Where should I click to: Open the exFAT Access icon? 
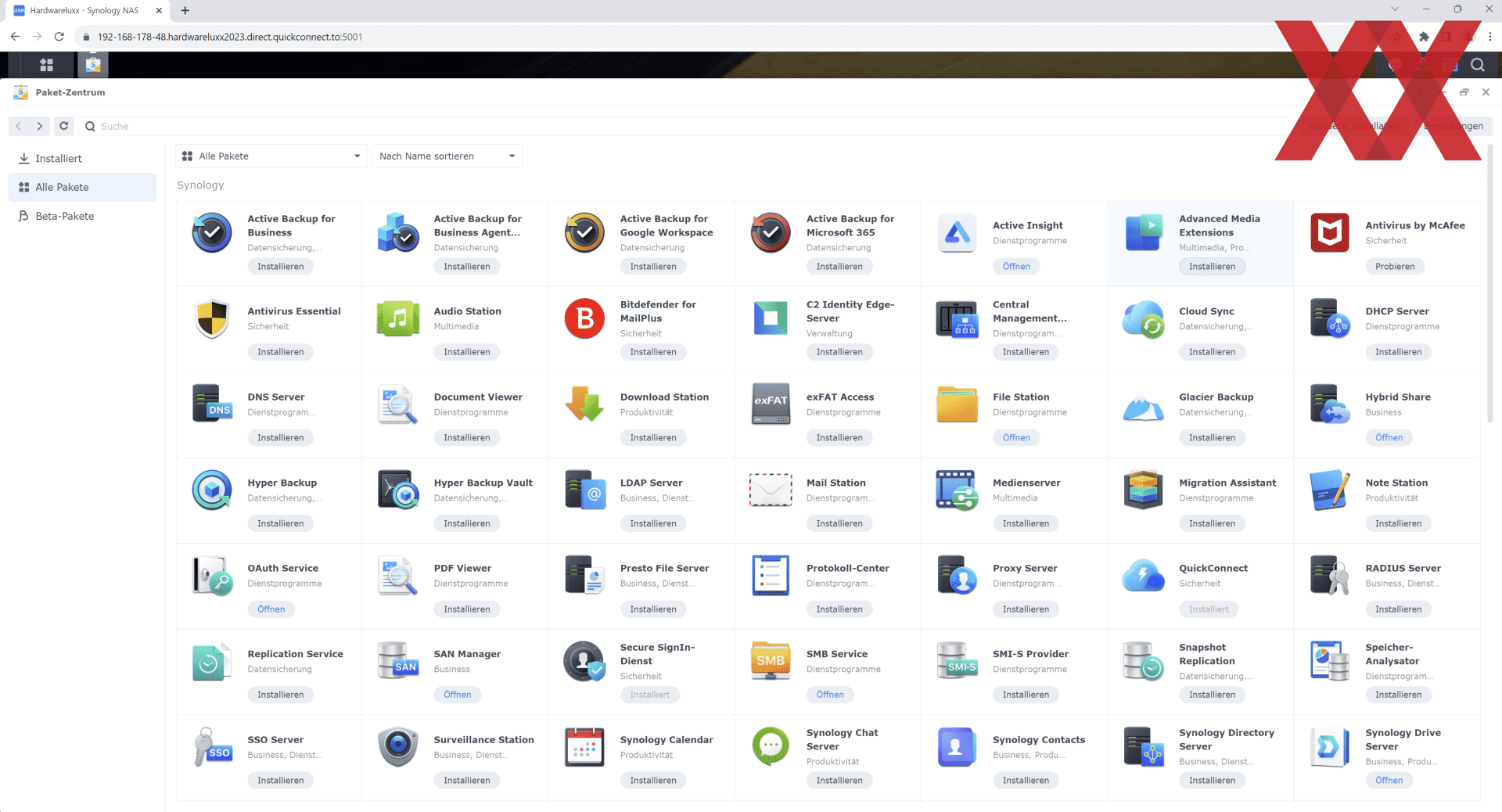(x=771, y=404)
